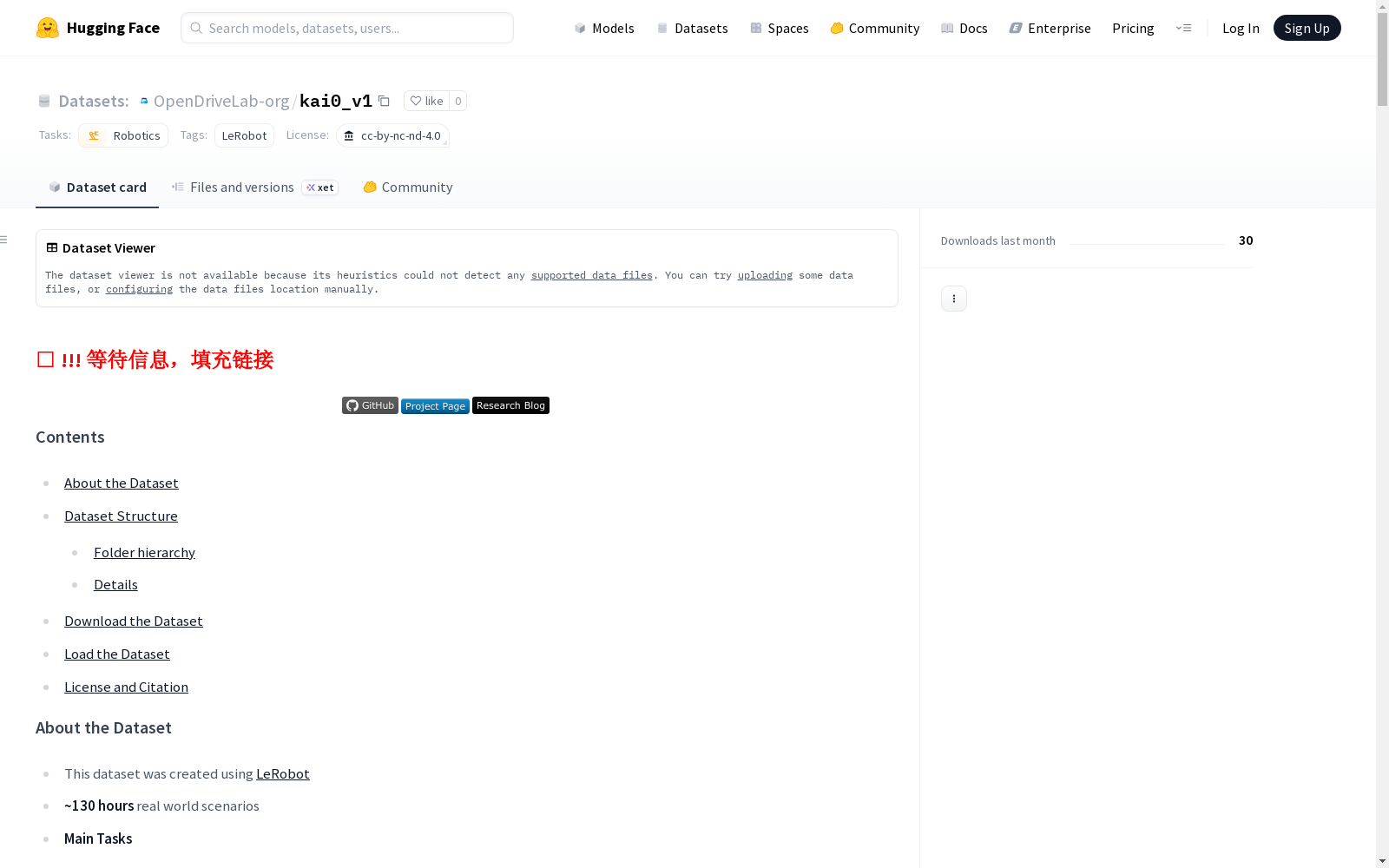Open the navigation overflow menu icon
Viewport: 1389px width, 868px height.
(1183, 28)
